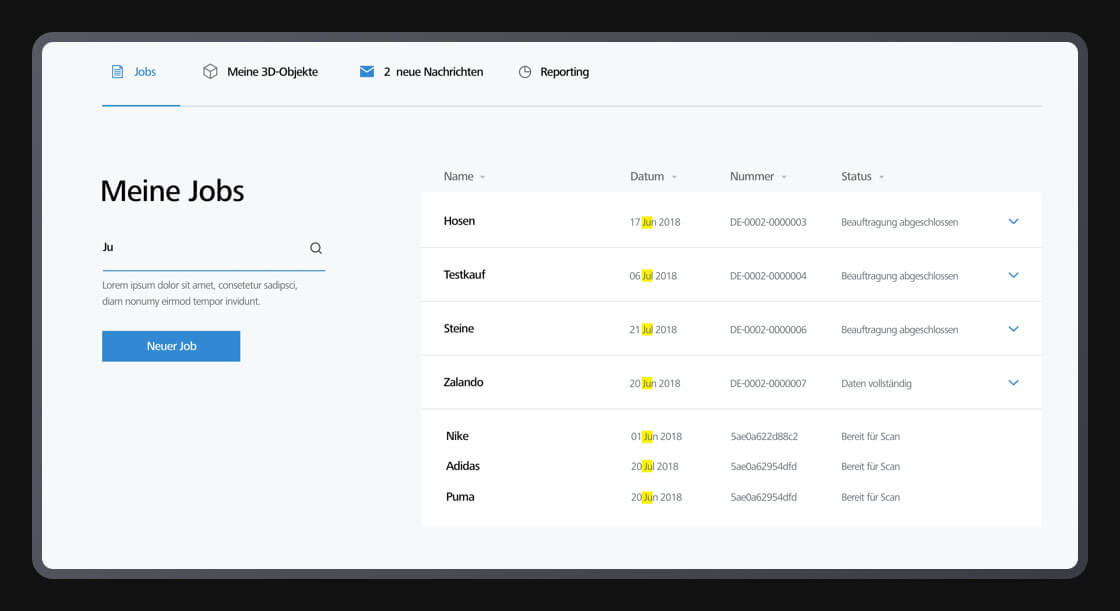This screenshot has height=611, width=1120.
Task: Click the envelope messages icon
Action: point(367,72)
